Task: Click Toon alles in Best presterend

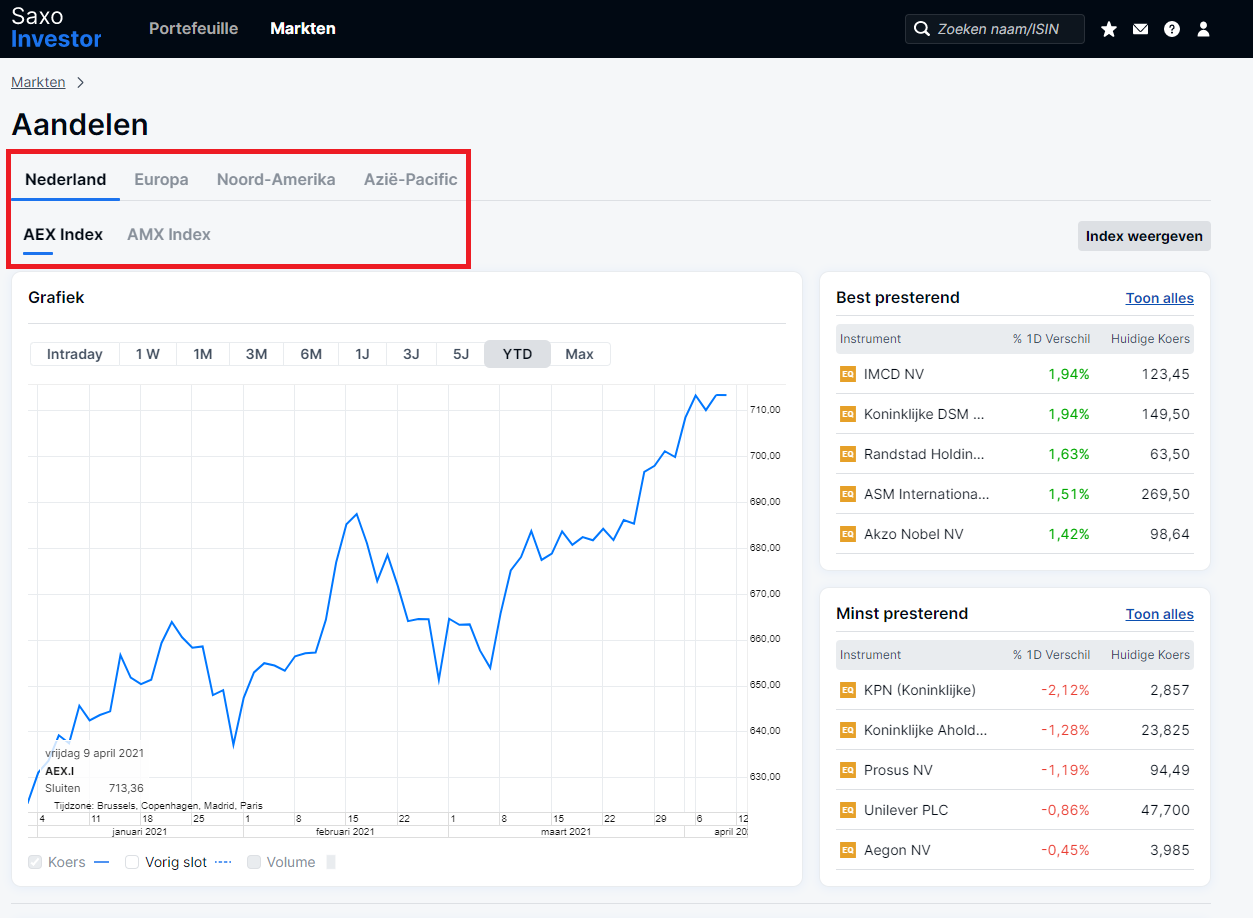Action: coord(1160,298)
